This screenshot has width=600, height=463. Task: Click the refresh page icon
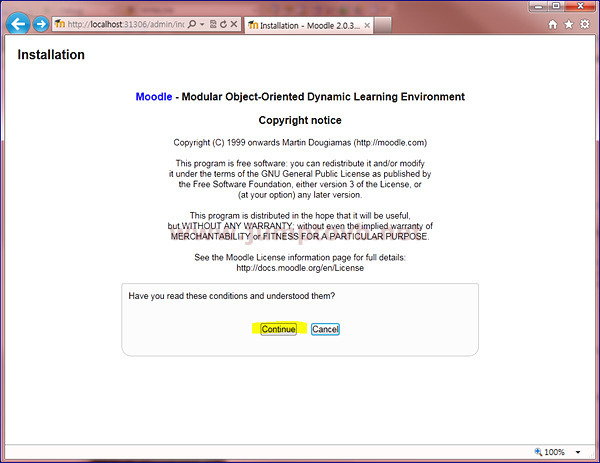pyautogui.click(x=223, y=24)
